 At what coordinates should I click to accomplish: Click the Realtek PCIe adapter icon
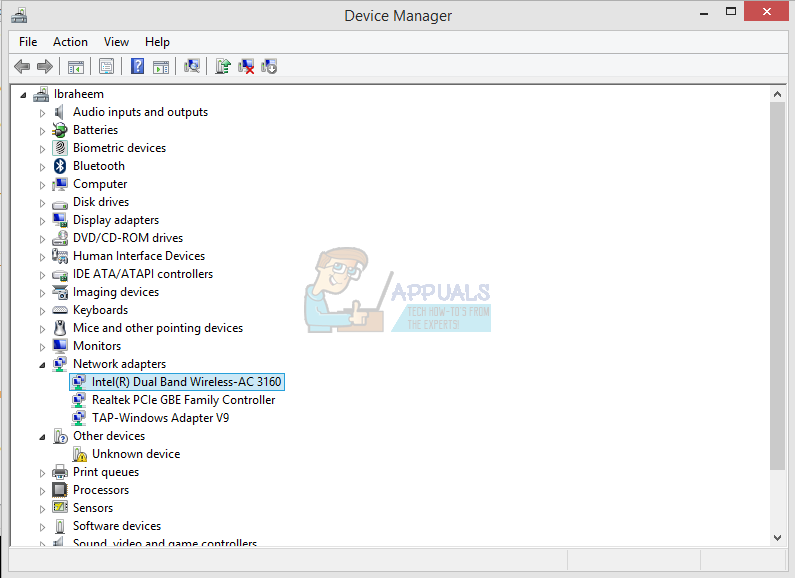pyautogui.click(x=79, y=400)
